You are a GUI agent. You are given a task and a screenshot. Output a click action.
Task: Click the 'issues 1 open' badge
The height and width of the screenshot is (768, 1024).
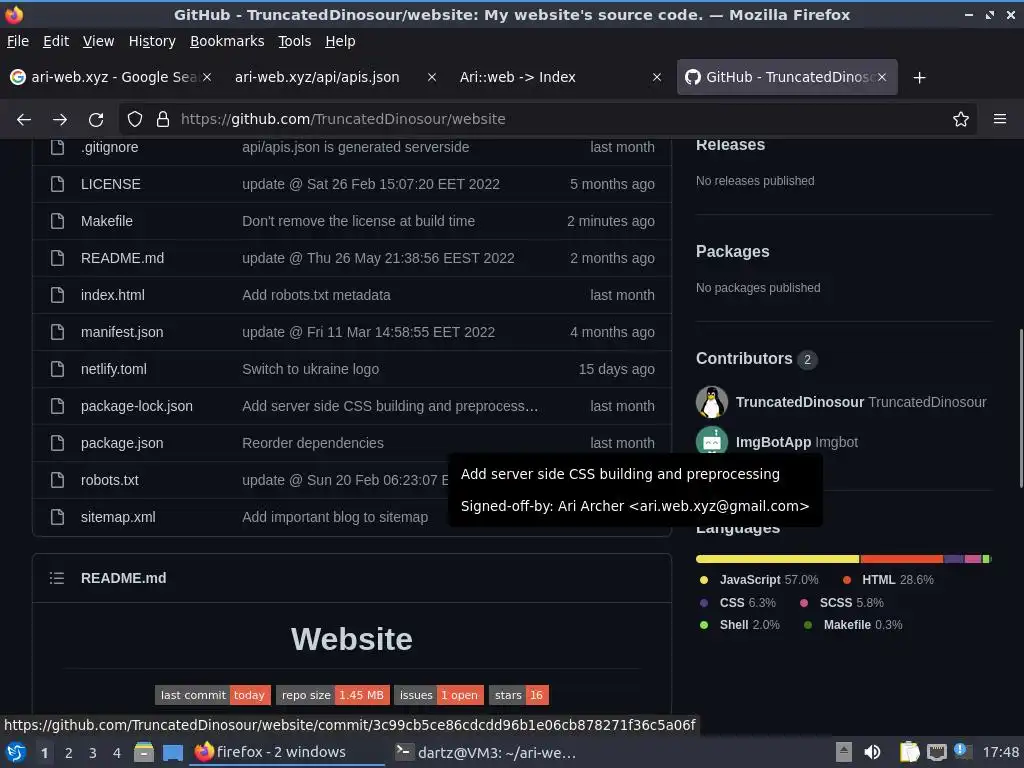pyautogui.click(x=439, y=696)
